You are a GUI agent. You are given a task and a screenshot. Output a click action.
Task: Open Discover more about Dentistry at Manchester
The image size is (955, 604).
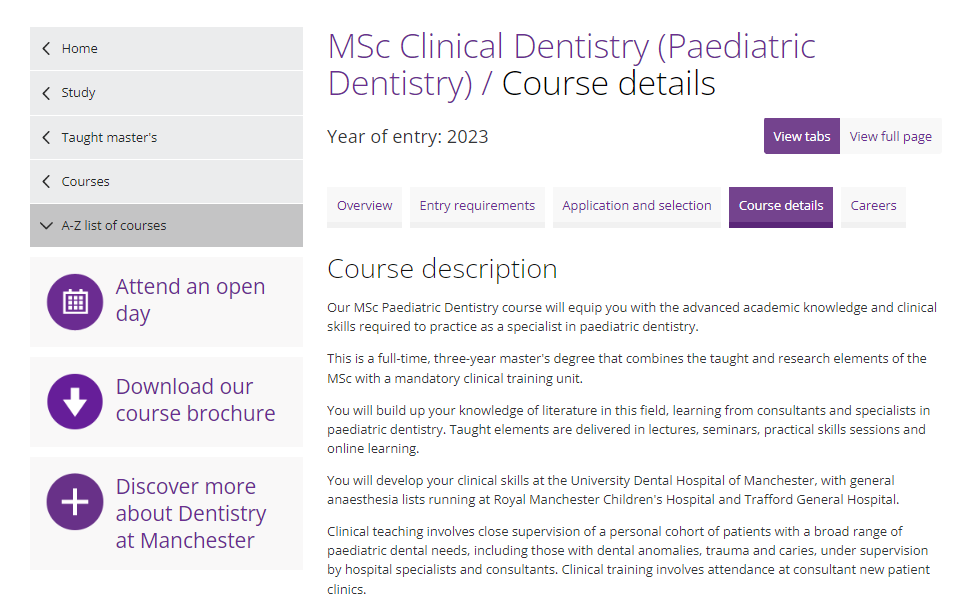pos(190,513)
